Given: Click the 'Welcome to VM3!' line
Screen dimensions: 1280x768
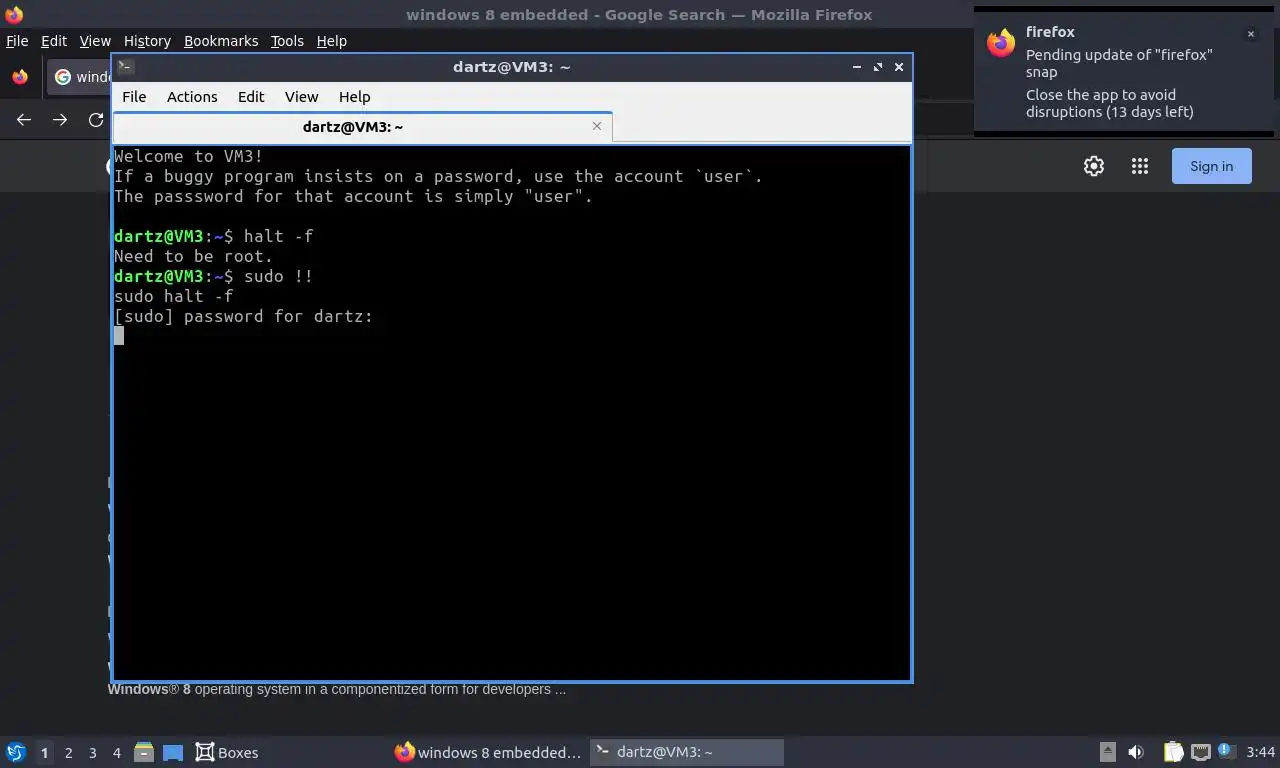Looking at the screenshot, I should (x=188, y=156).
